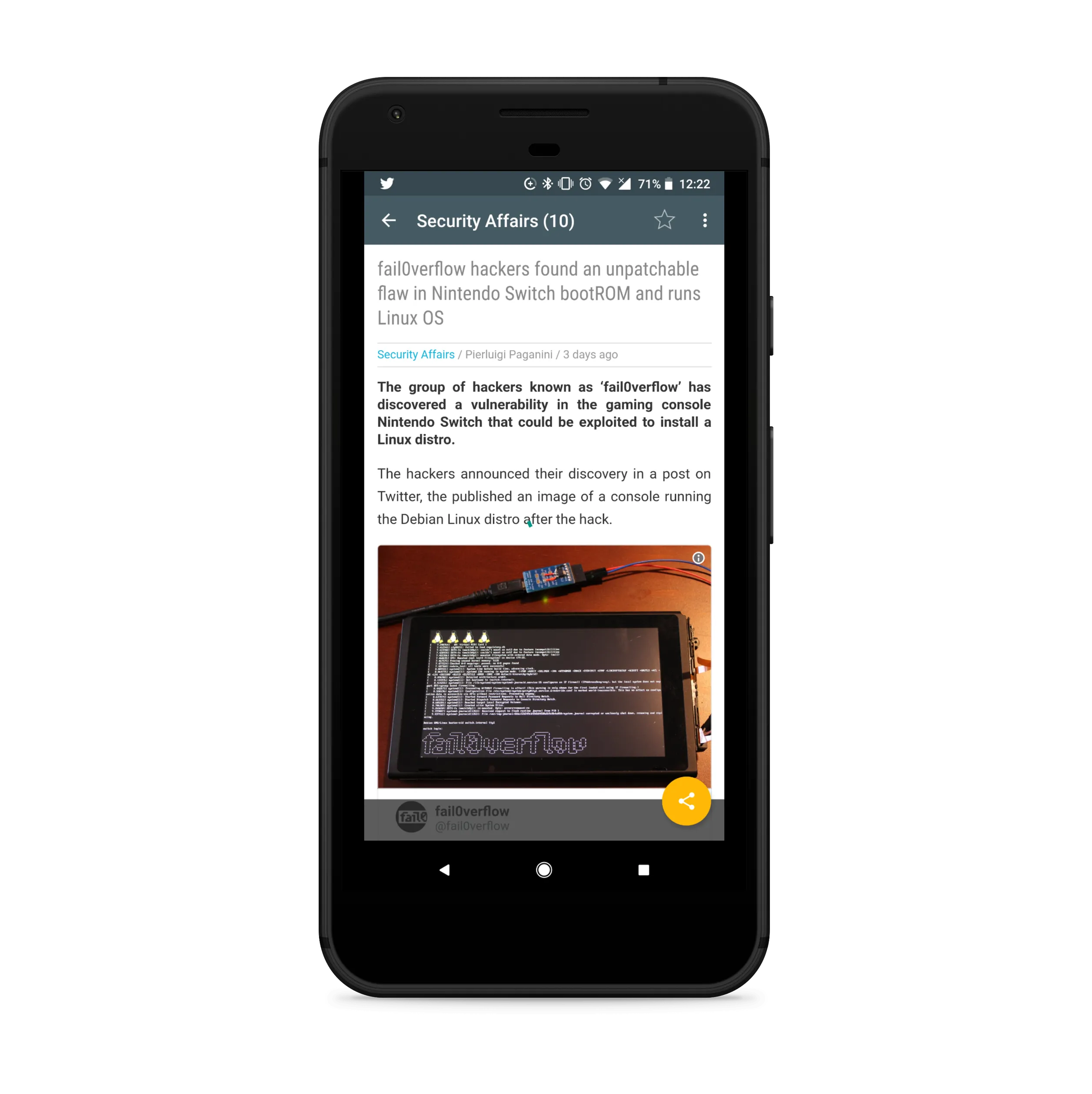This screenshot has width=1092, height=1094.
Task: Tap the star/bookmark icon
Action: coord(663,221)
